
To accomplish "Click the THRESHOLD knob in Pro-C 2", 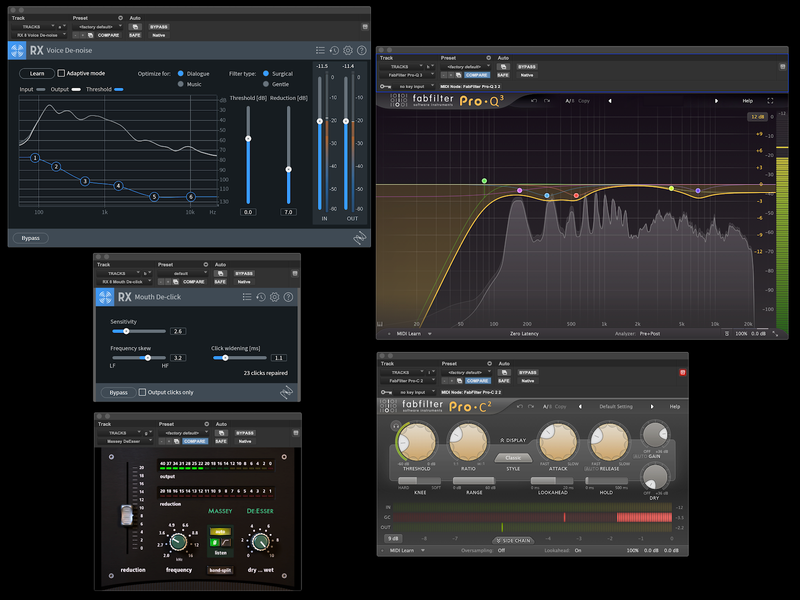I will 417,441.
